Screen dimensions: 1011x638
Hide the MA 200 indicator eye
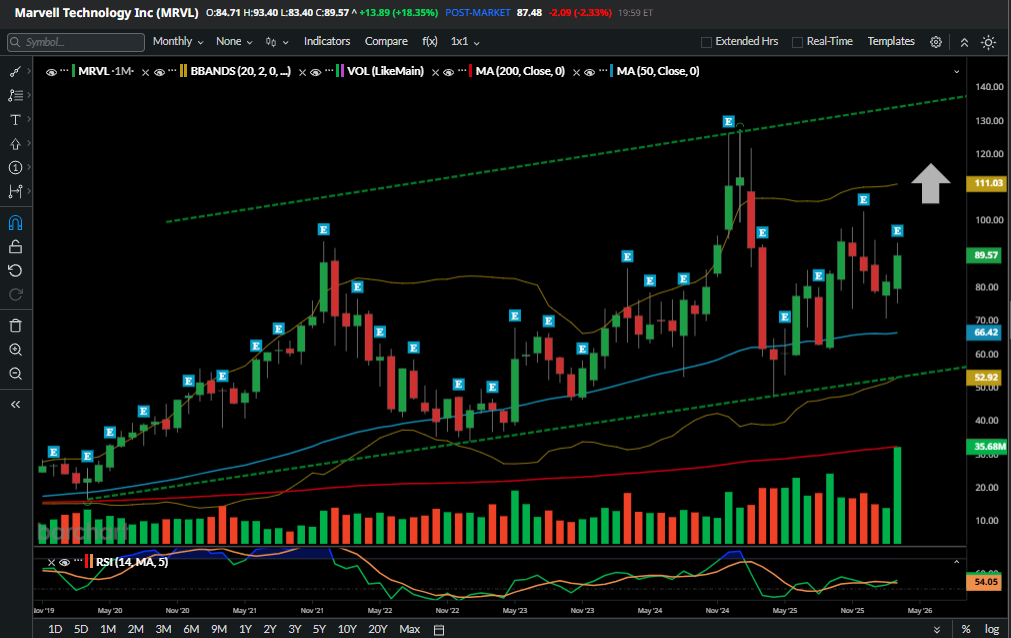coord(448,72)
